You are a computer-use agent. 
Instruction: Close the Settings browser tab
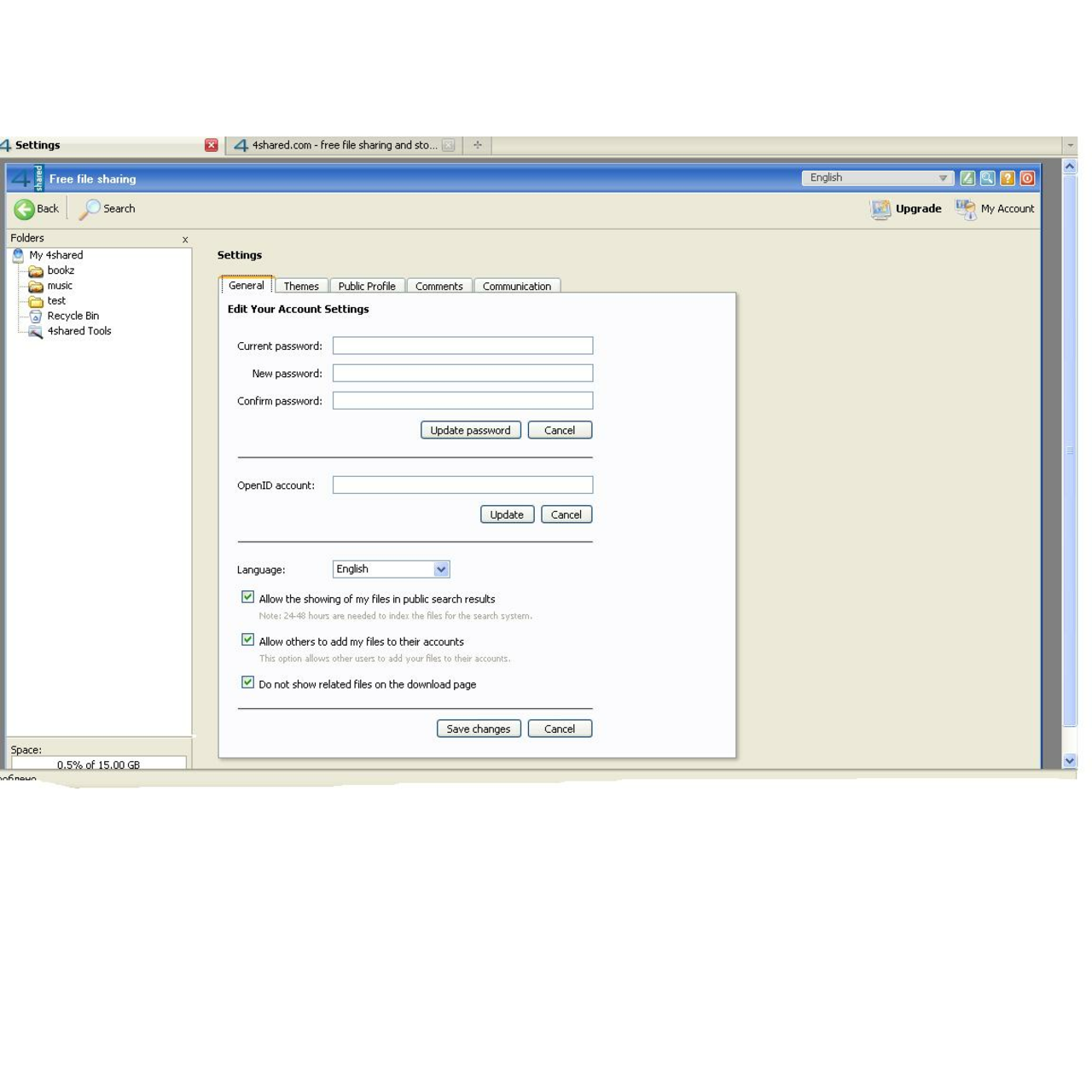pyautogui.click(x=212, y=145)
